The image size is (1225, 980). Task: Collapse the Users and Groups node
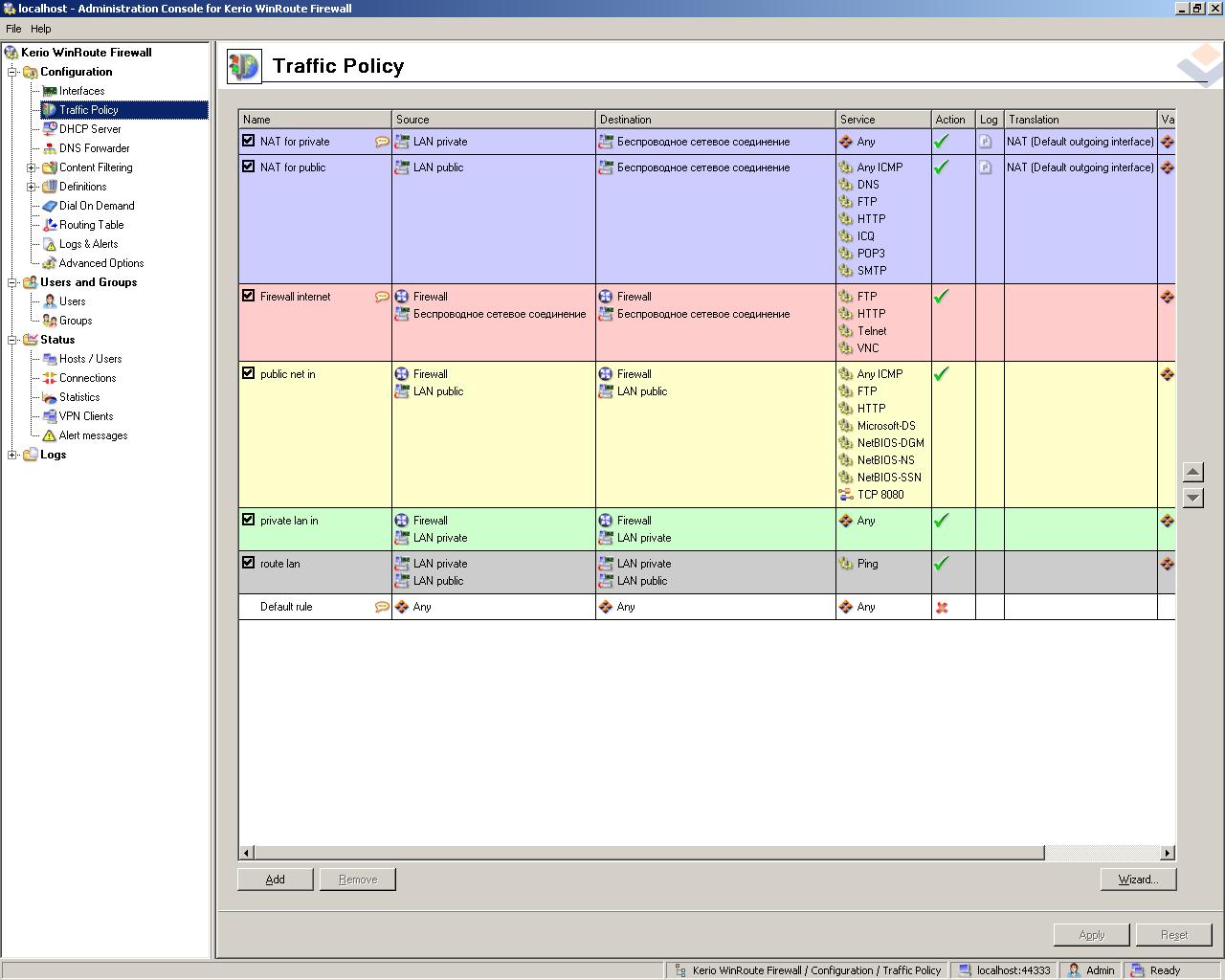click(12, 282)
